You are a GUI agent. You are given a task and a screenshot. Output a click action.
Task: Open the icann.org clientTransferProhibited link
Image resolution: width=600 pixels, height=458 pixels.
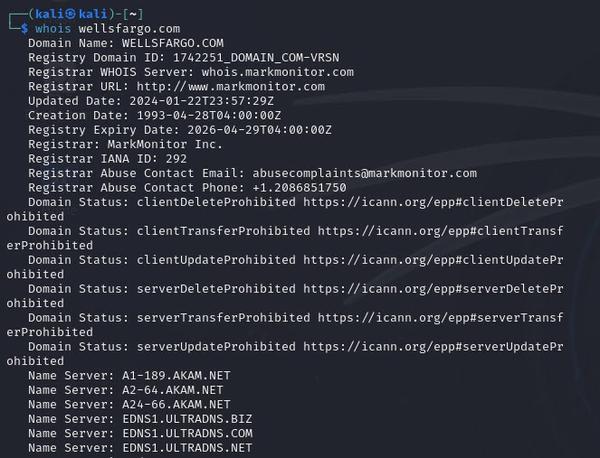pos(440,231)
